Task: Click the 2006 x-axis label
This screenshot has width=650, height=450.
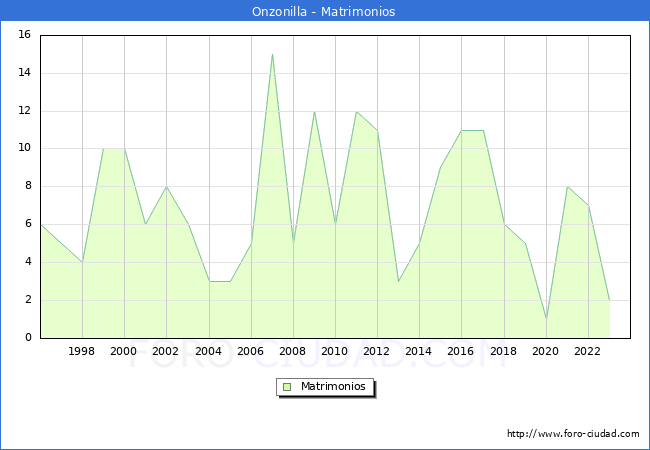Action: (250, 351)
